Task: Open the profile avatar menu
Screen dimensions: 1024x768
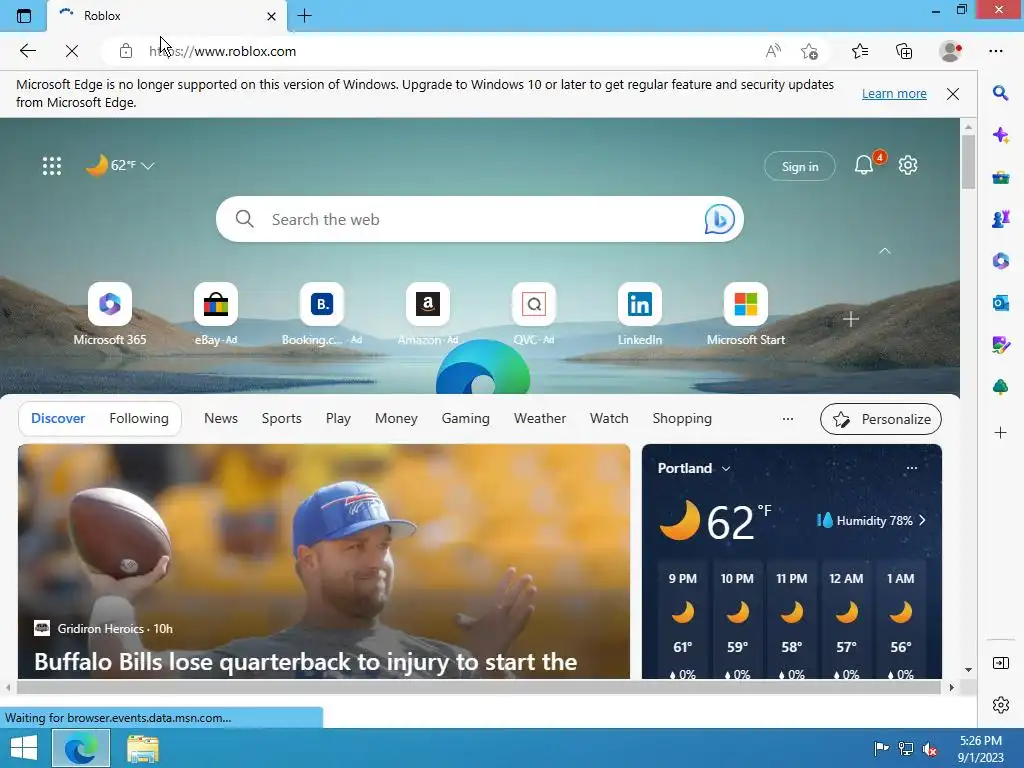Action: tap(950, 51)
